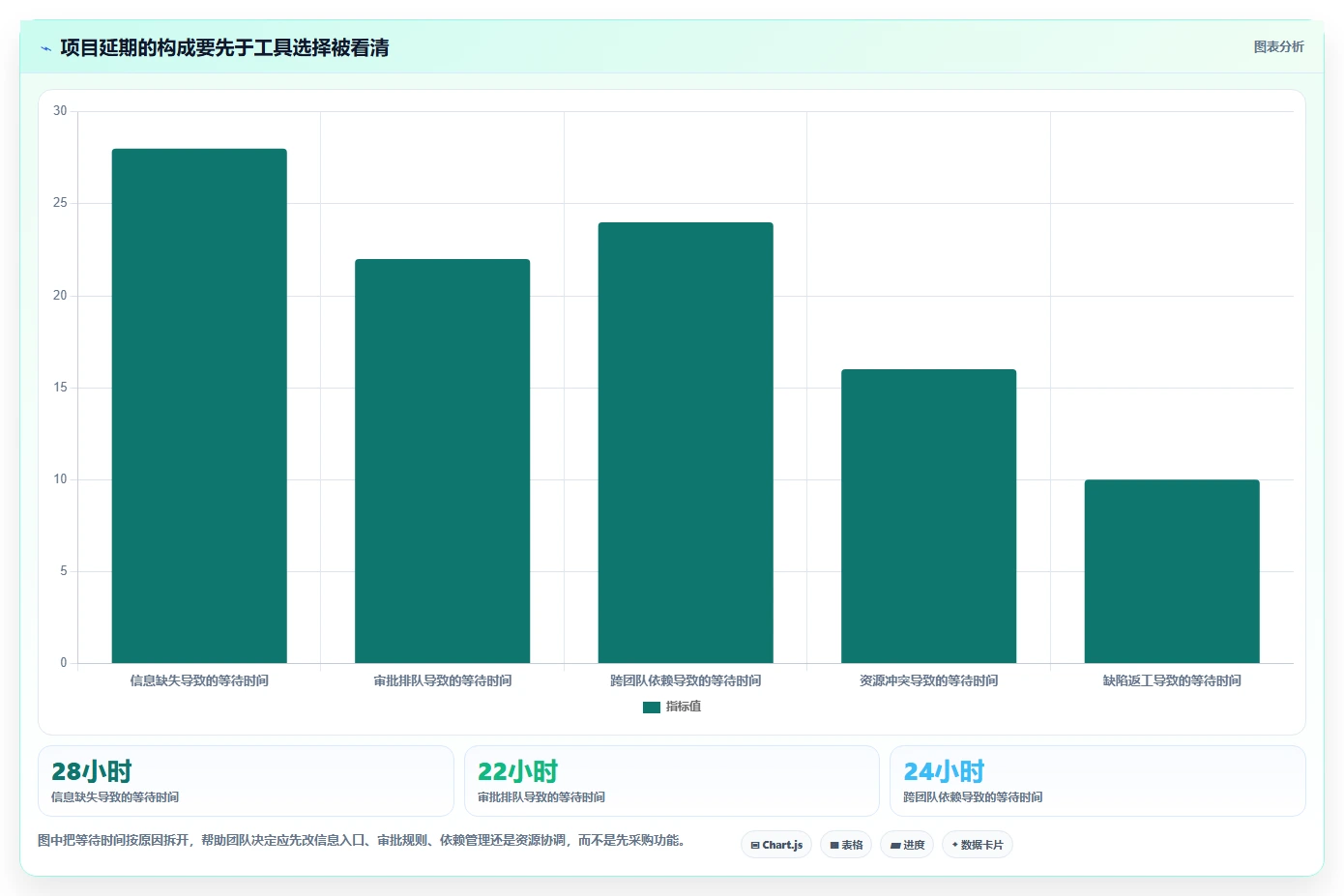
Task: Click x-axis label 信息缺失导致的等待时间
Action: coord(199,680)
